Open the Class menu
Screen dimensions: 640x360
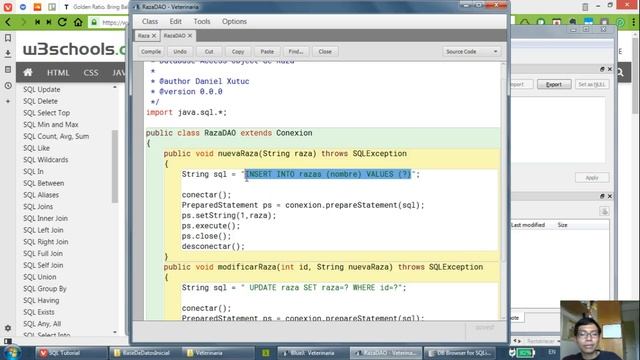pyautogui.click(x=150, y=22)
